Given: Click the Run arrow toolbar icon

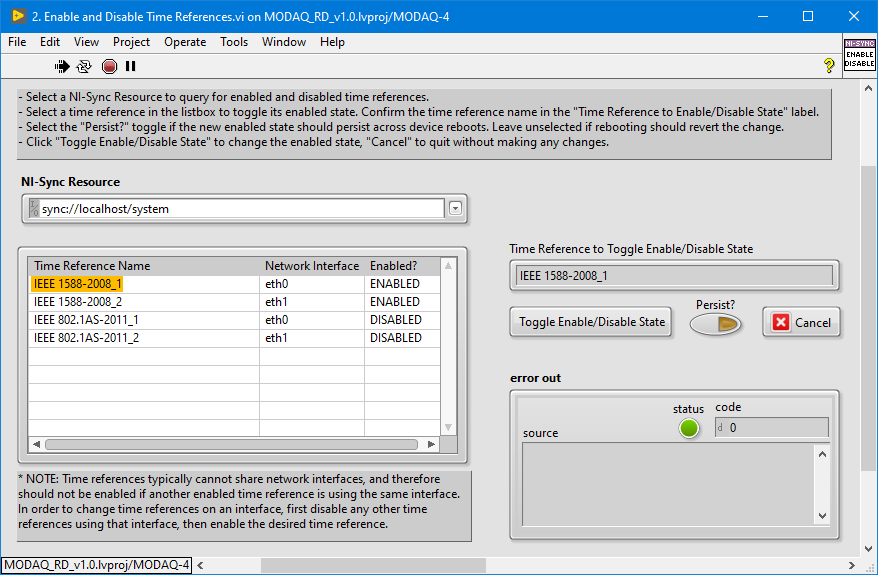Looking at the screenshot, I should 62,67.
